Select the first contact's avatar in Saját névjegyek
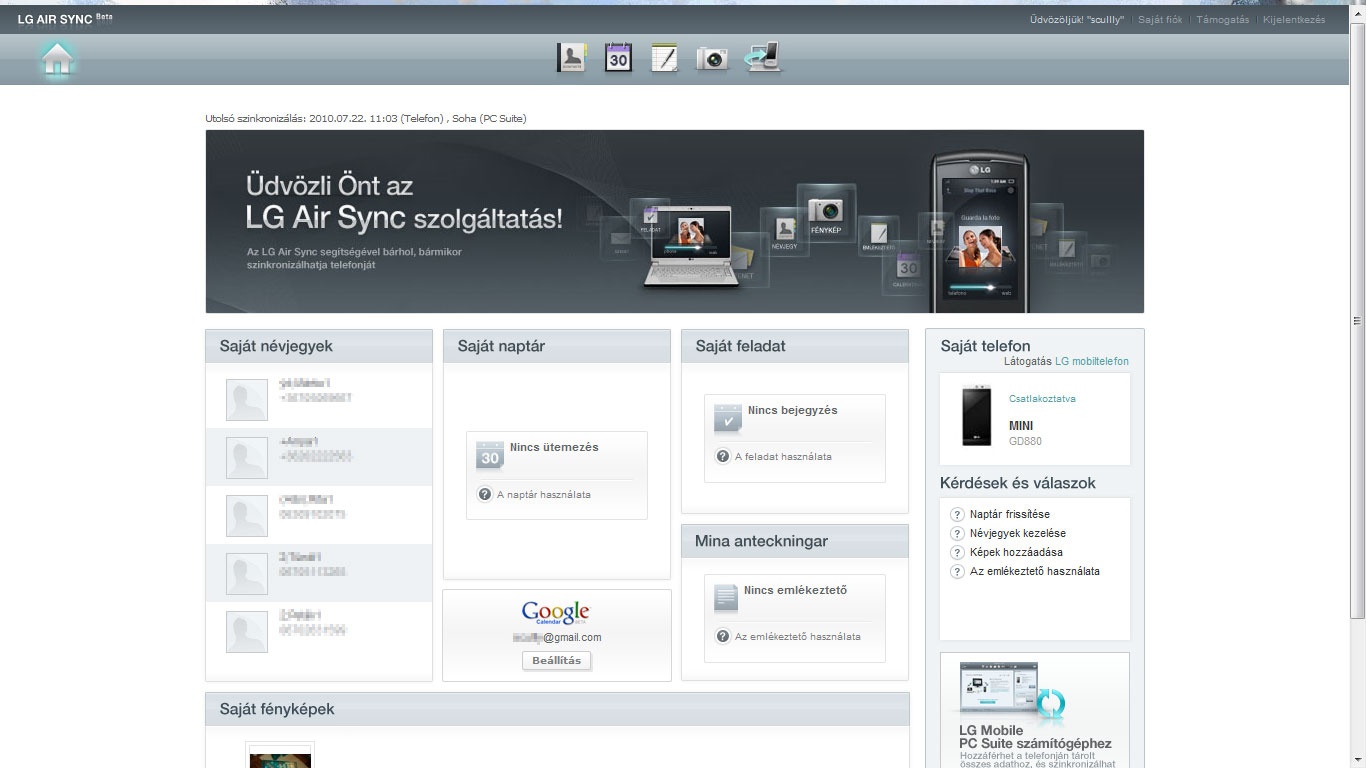Viewport: 1366px width, 768px height. (247, 400)
